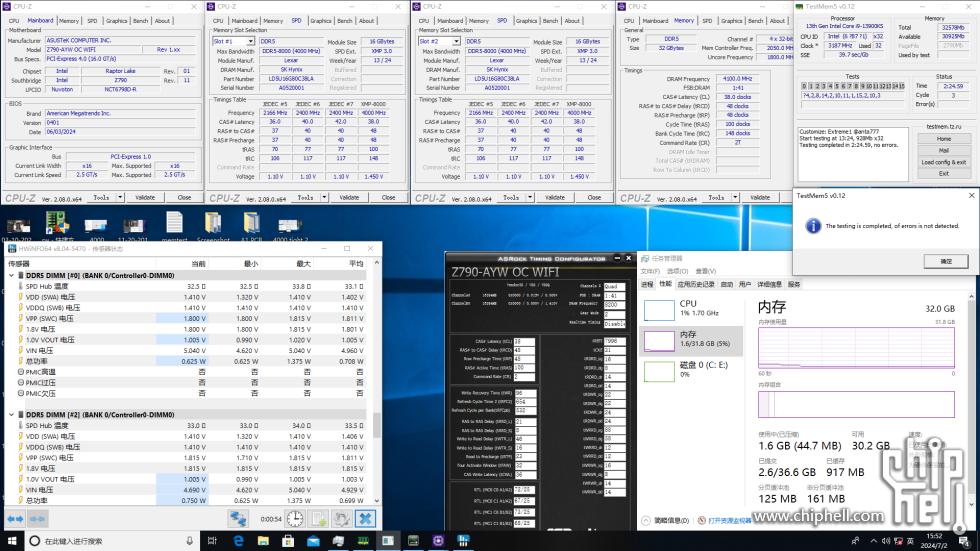The width and height of the screenshot is (980, 551).
Task: Open the Screenshot folder on desktop
Action: (x=213, y=227)
